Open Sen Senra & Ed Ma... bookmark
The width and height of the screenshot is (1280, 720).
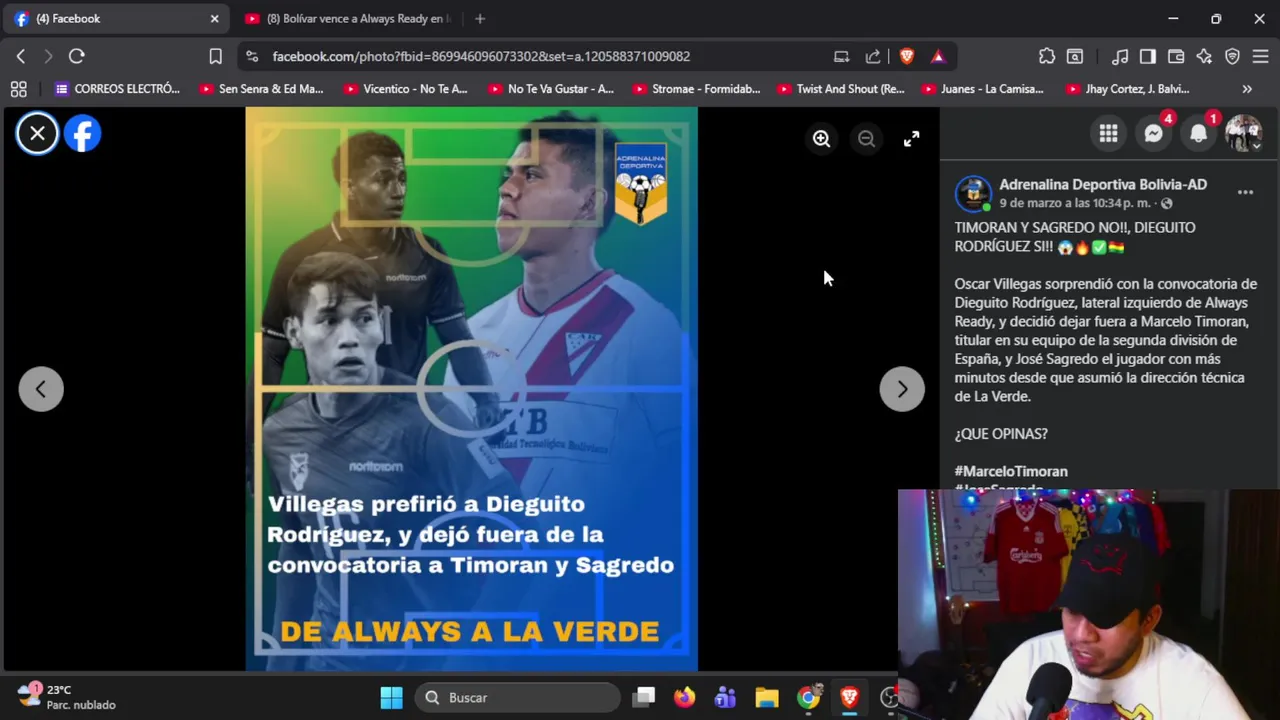coord(262,89)
